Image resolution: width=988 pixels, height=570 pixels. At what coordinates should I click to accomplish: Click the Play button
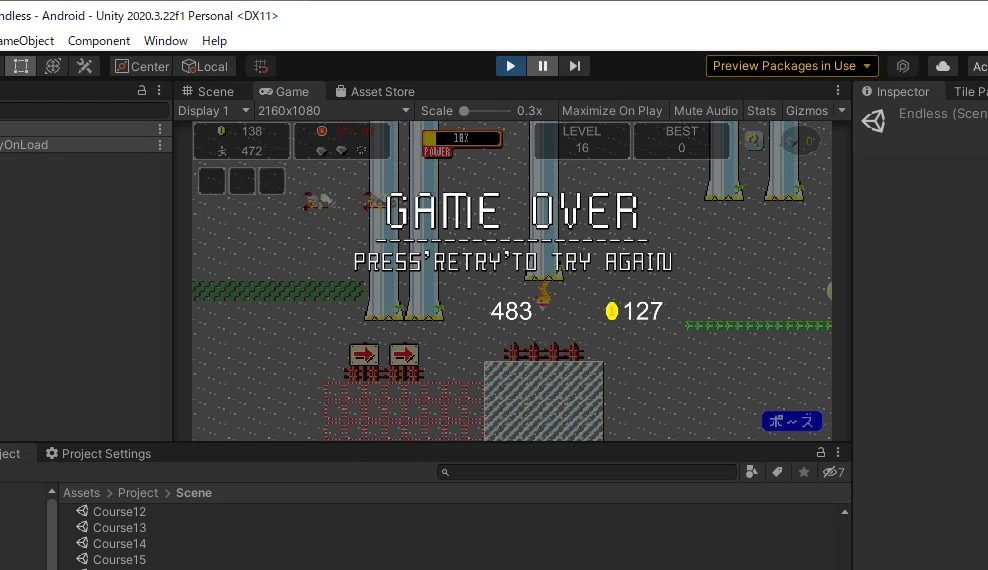[x=510, y=66]
